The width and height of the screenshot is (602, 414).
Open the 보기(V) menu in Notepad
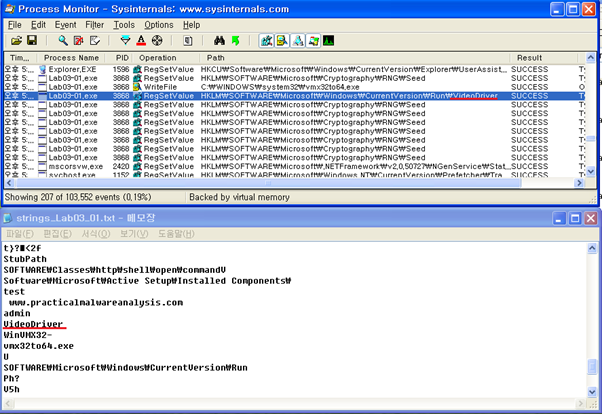(x=134, y=234)
